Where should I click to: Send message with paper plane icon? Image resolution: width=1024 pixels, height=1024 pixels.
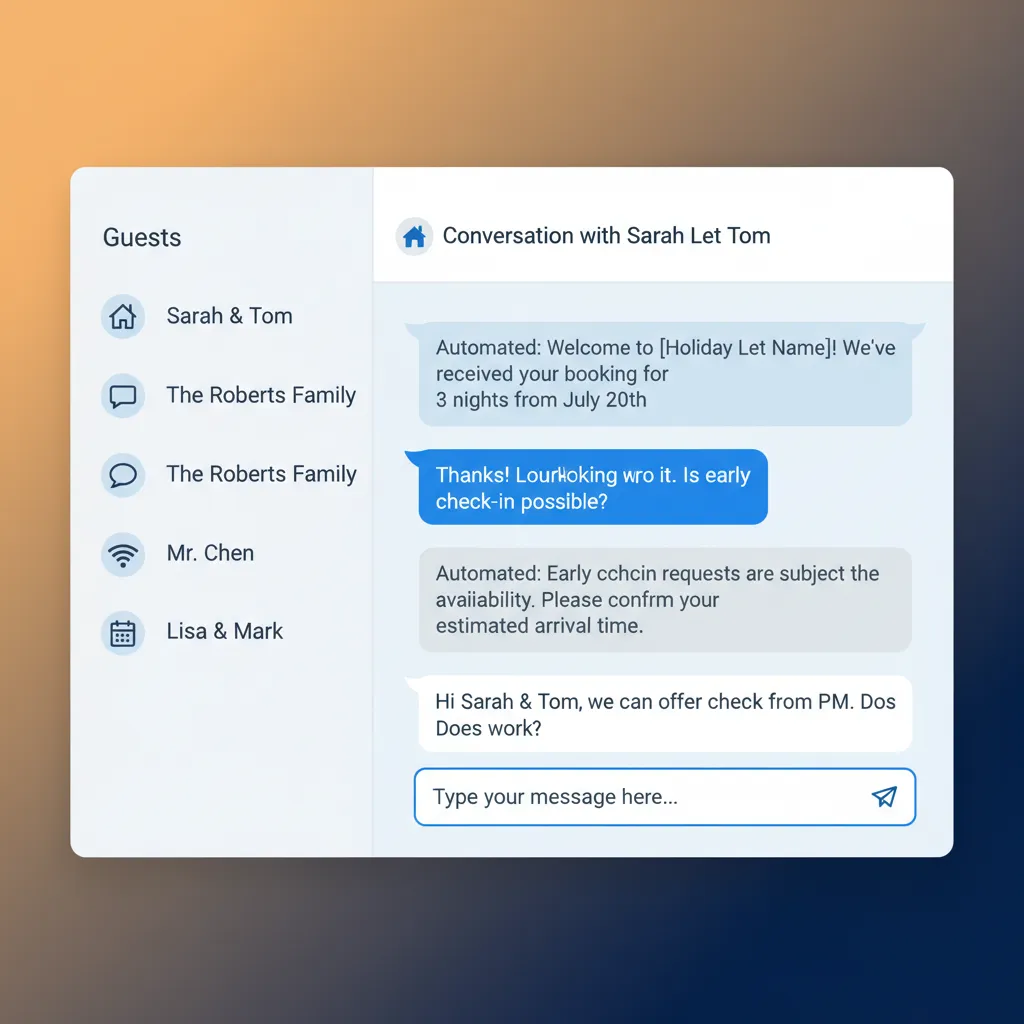pos(884,797)
